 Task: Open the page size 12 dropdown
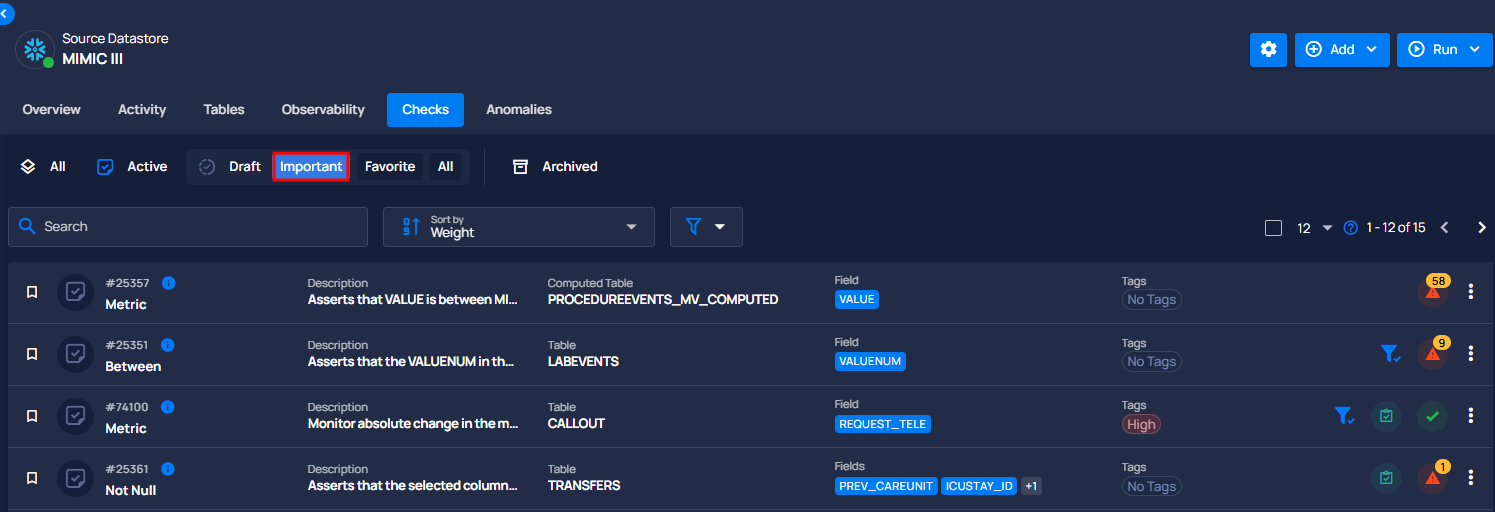click(x=1315, y=228)
